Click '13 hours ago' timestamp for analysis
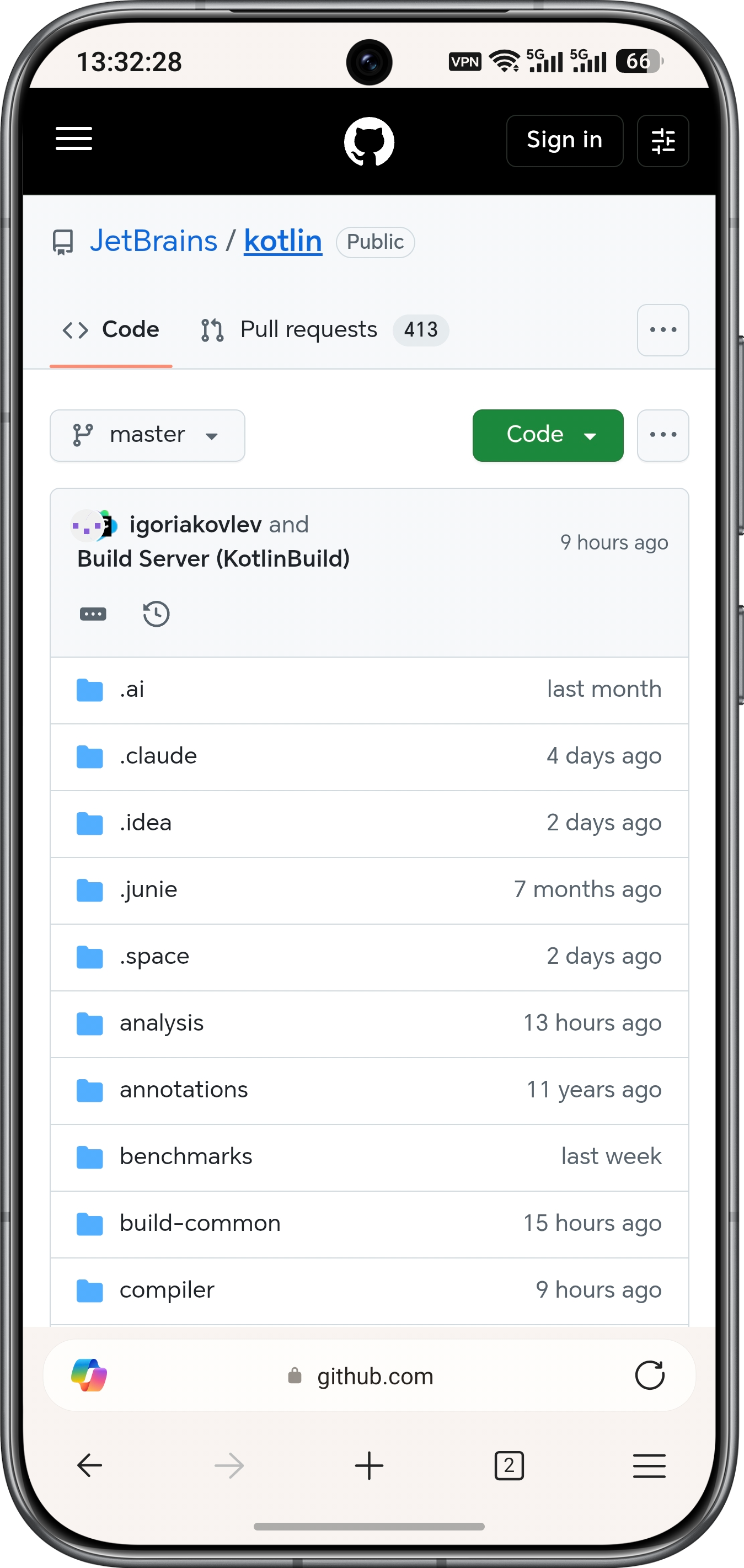Viewport: 744px width, 1568px height. pyautogui.click(x=592, y=1024)
